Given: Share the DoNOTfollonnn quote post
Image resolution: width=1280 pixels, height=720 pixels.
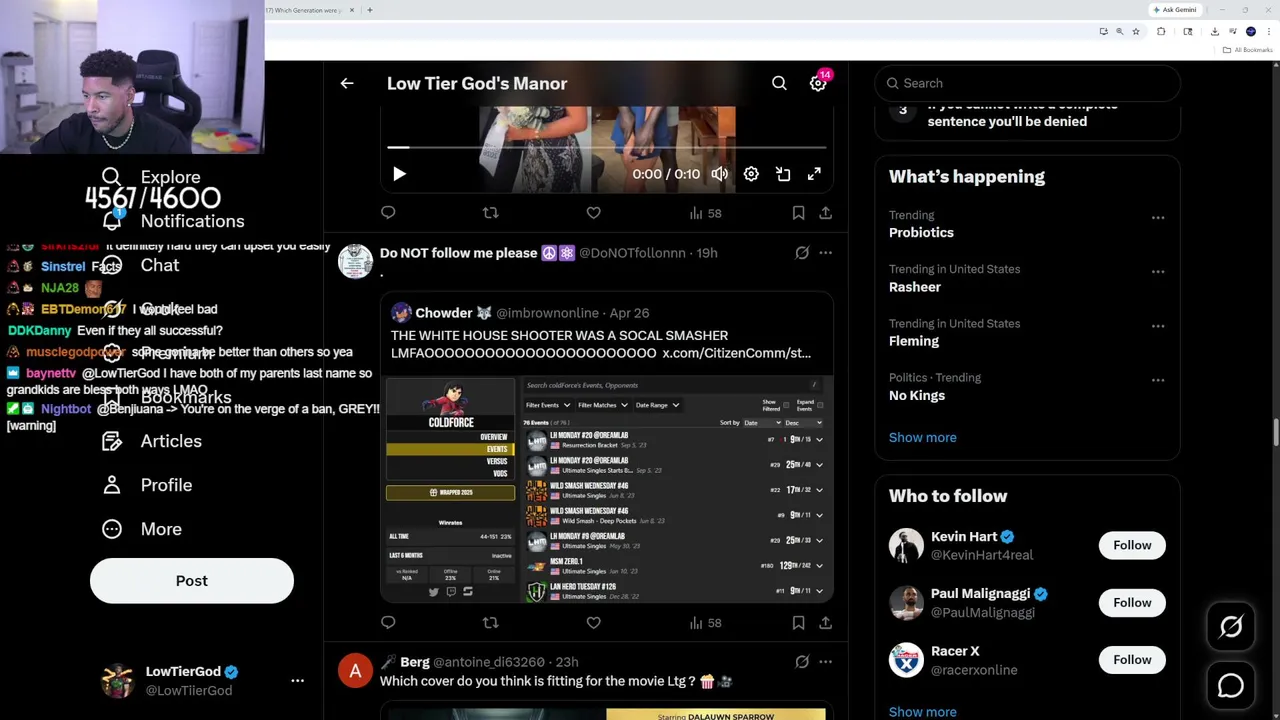Looking at the screenshot, I should click(825, 623).
